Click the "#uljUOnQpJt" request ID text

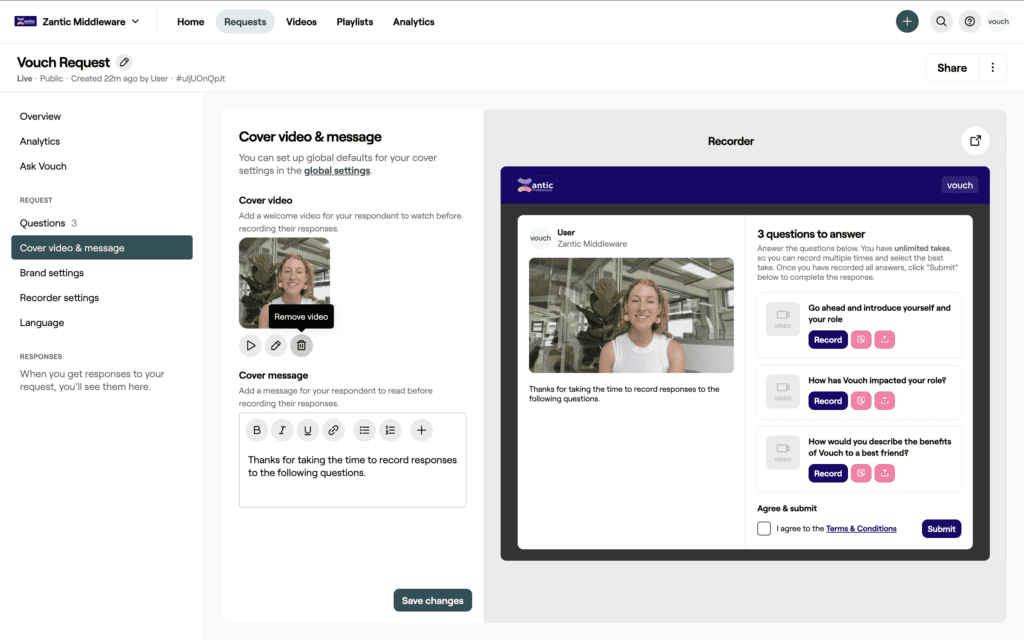(200, 78)
